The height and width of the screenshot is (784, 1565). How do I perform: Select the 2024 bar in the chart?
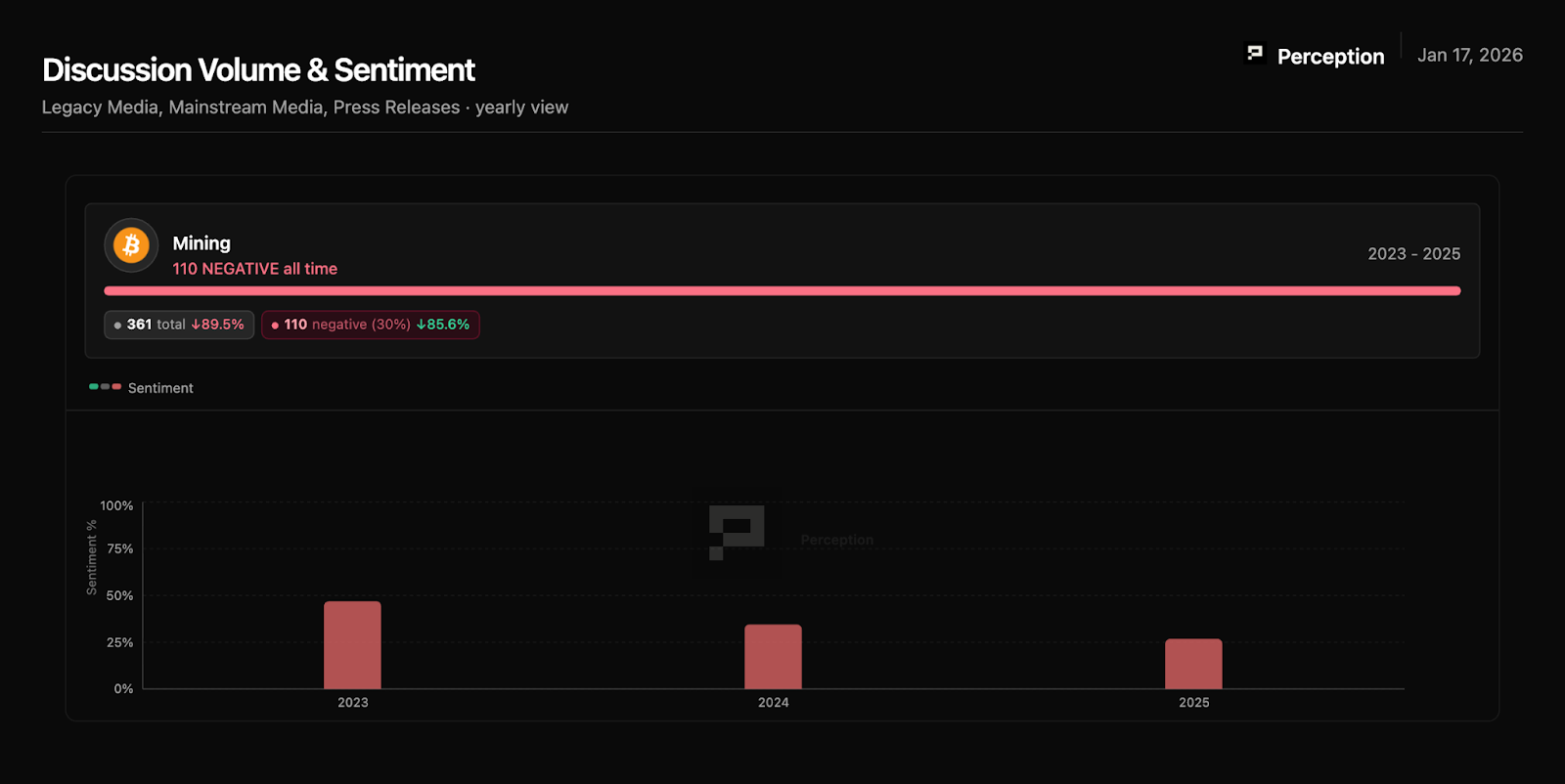point(773,657)
